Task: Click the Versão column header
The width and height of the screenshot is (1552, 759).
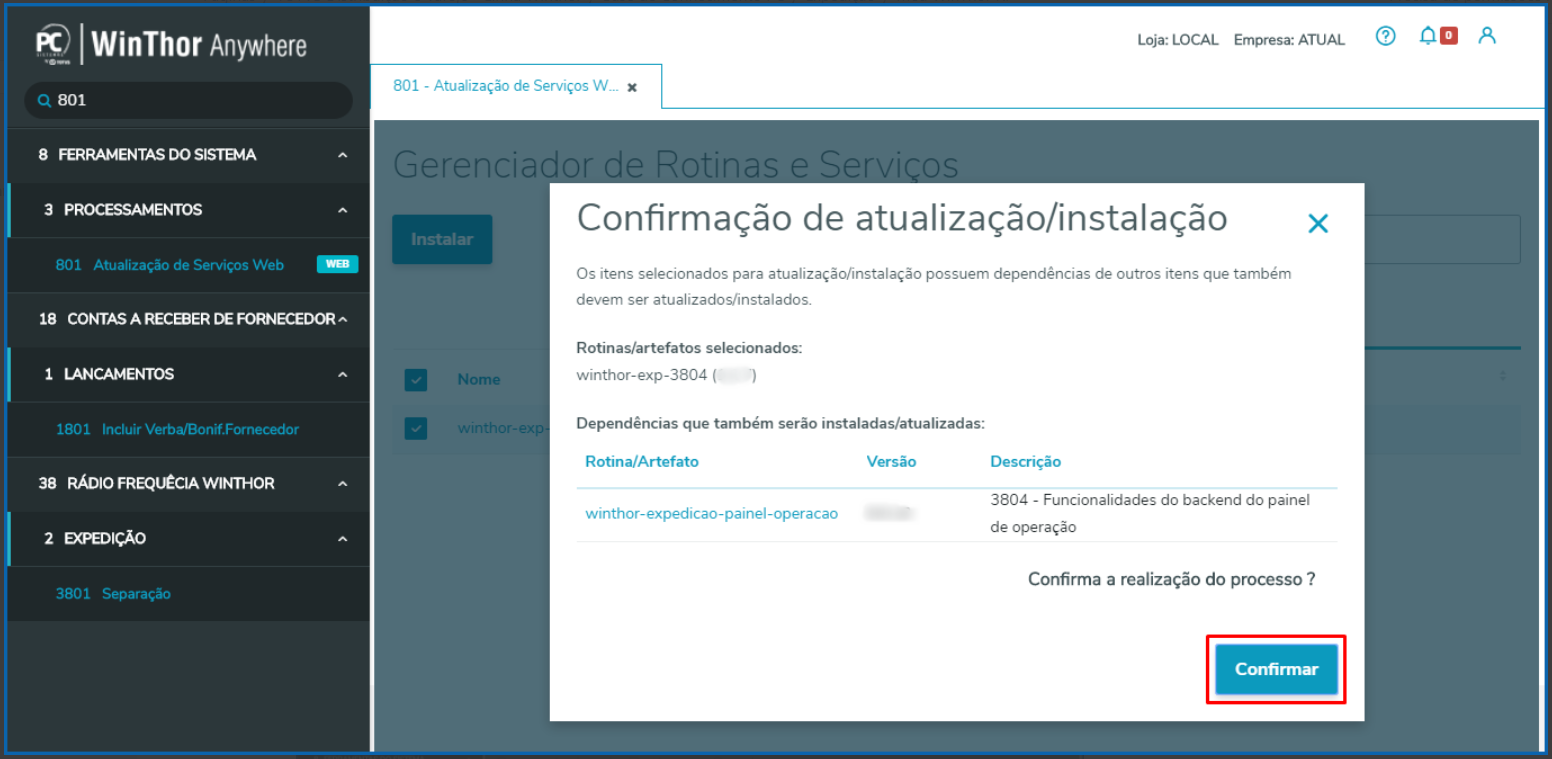Action: click(x=891, y=461)
